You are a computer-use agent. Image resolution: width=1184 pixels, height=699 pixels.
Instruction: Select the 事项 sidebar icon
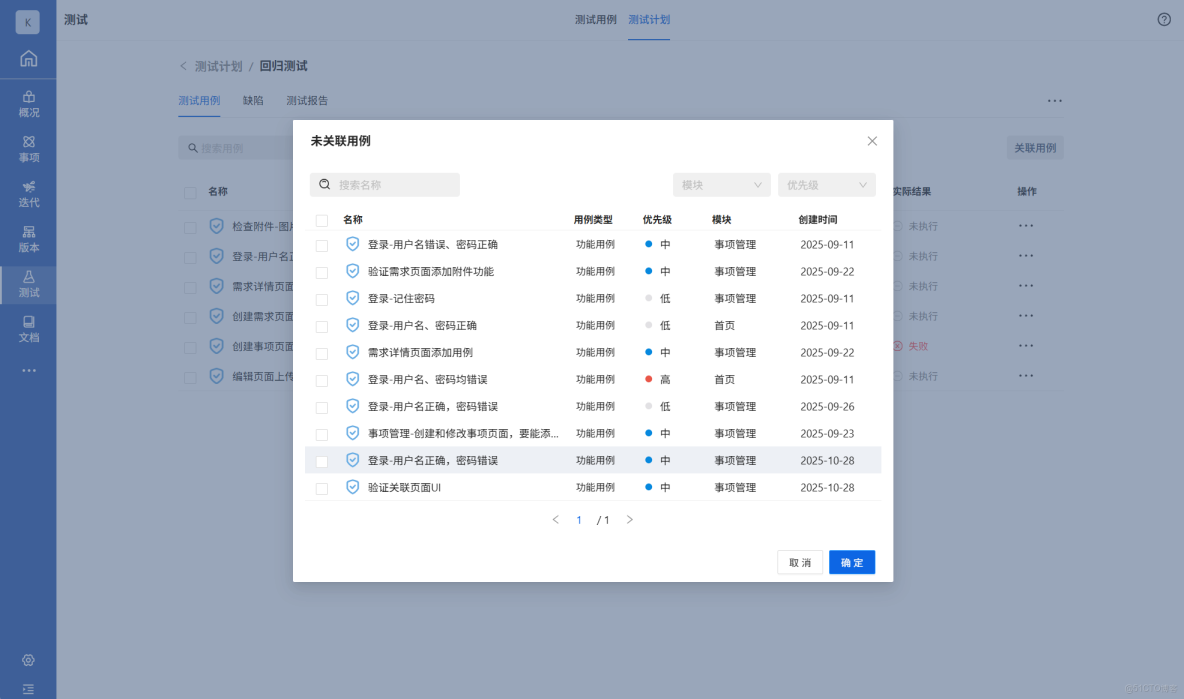pyautogui.click(x=28, y=150)
